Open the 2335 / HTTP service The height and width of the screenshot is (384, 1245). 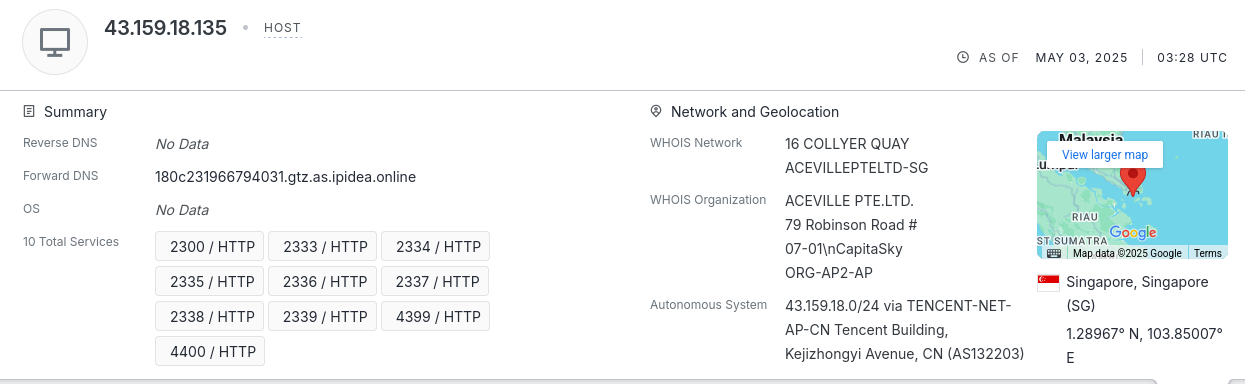tap(209, 282)
